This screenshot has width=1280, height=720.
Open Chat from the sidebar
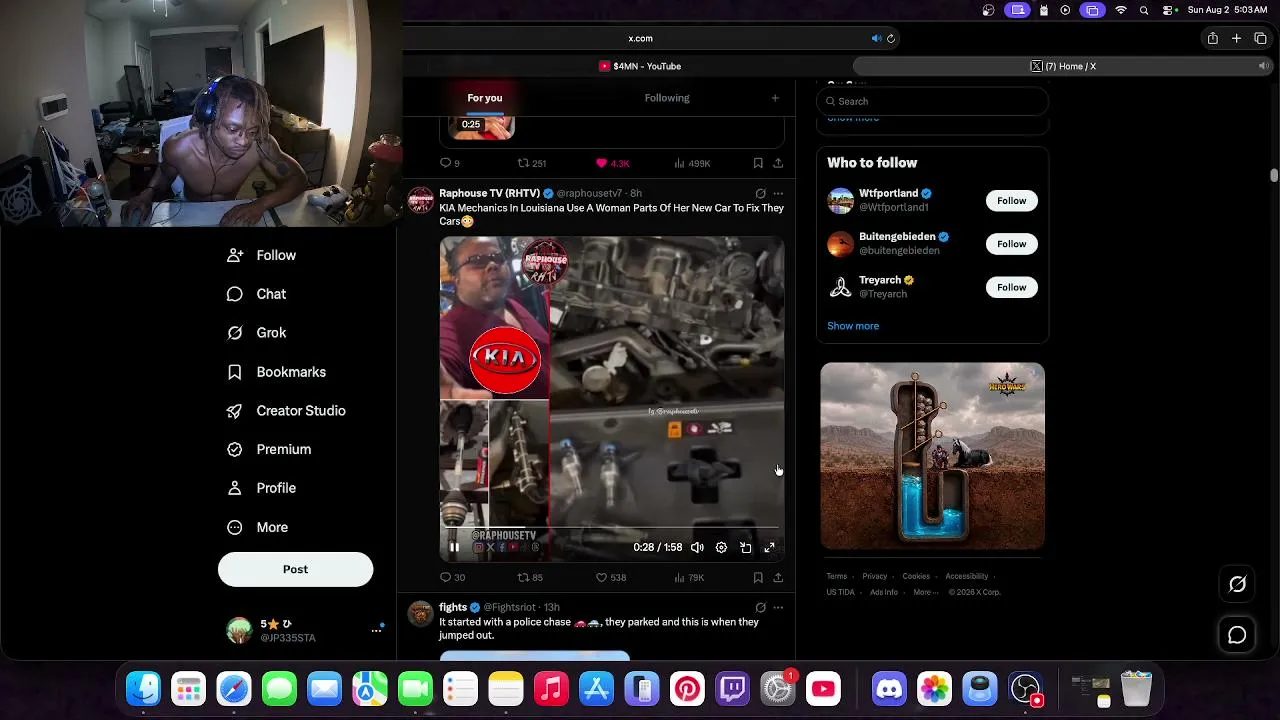pyautogui.click(x=257, y=294)
